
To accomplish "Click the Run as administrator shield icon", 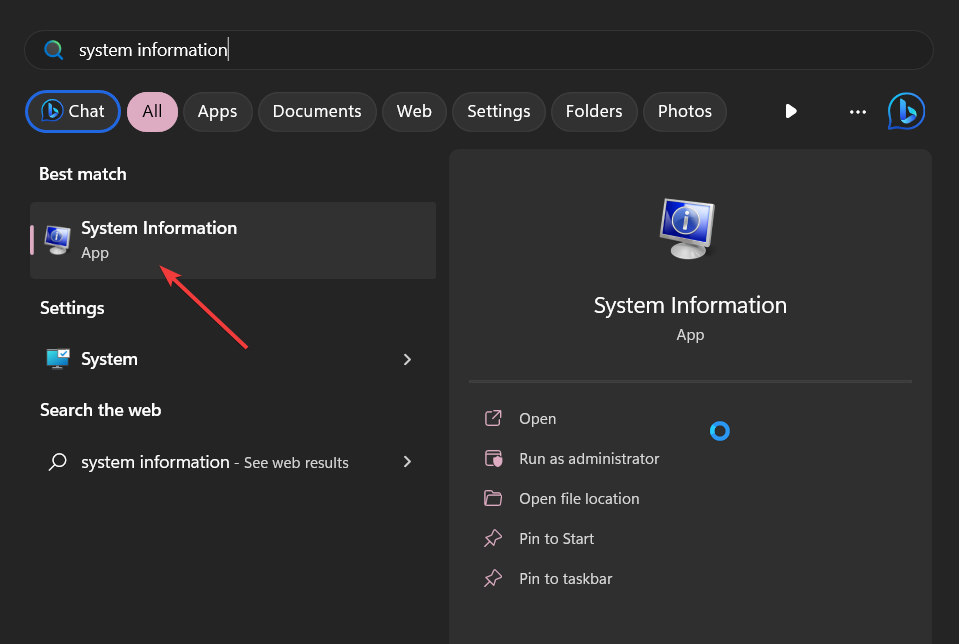I will coord(493,459).
